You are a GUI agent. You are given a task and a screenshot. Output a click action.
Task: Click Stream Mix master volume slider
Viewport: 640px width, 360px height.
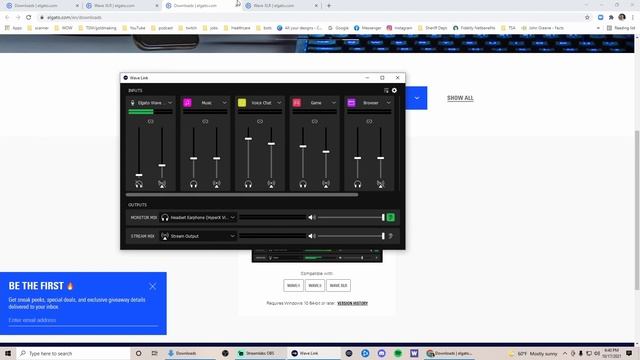351,236
